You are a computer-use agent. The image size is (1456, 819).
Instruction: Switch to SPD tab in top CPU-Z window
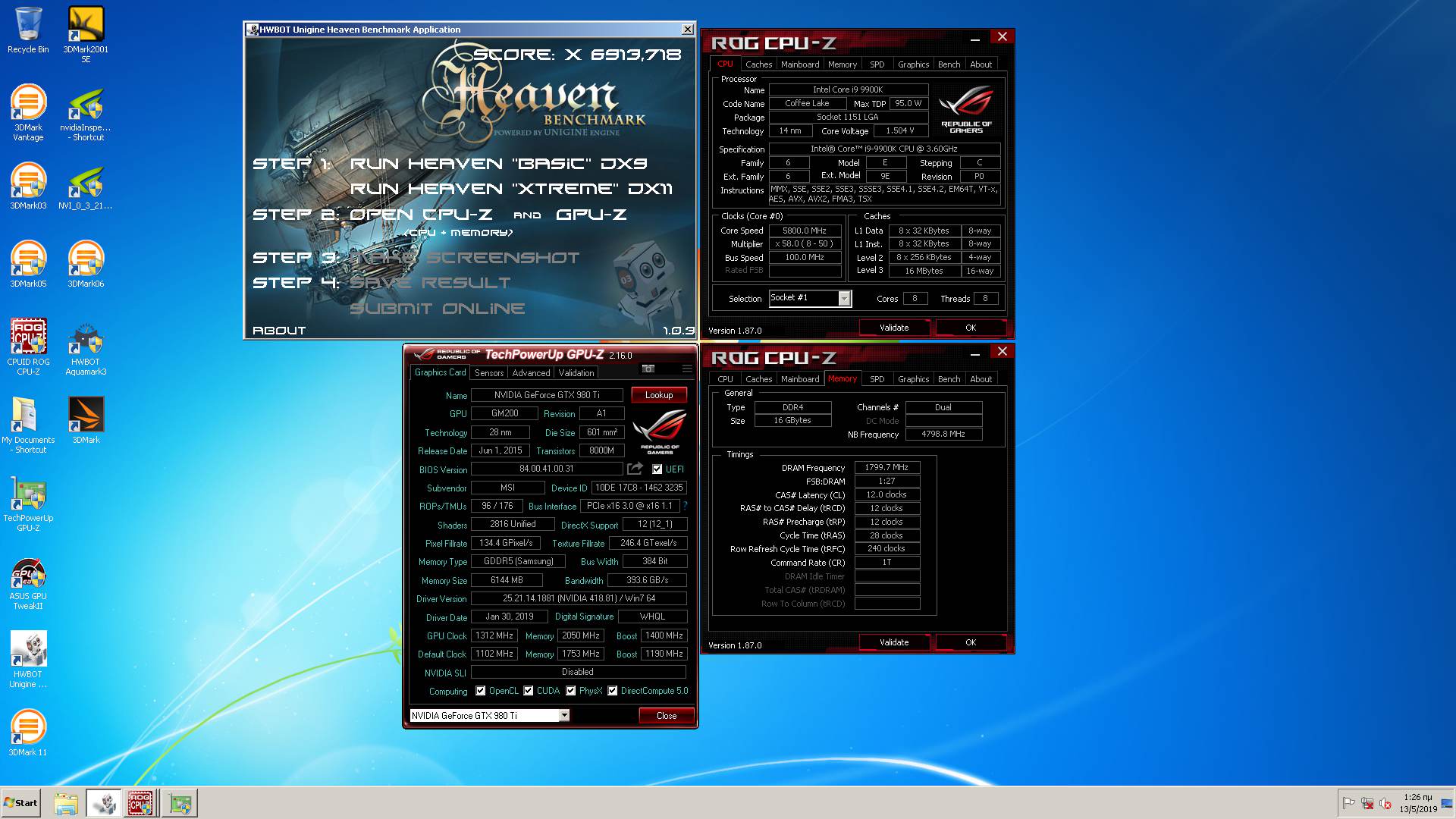[877, 64]
